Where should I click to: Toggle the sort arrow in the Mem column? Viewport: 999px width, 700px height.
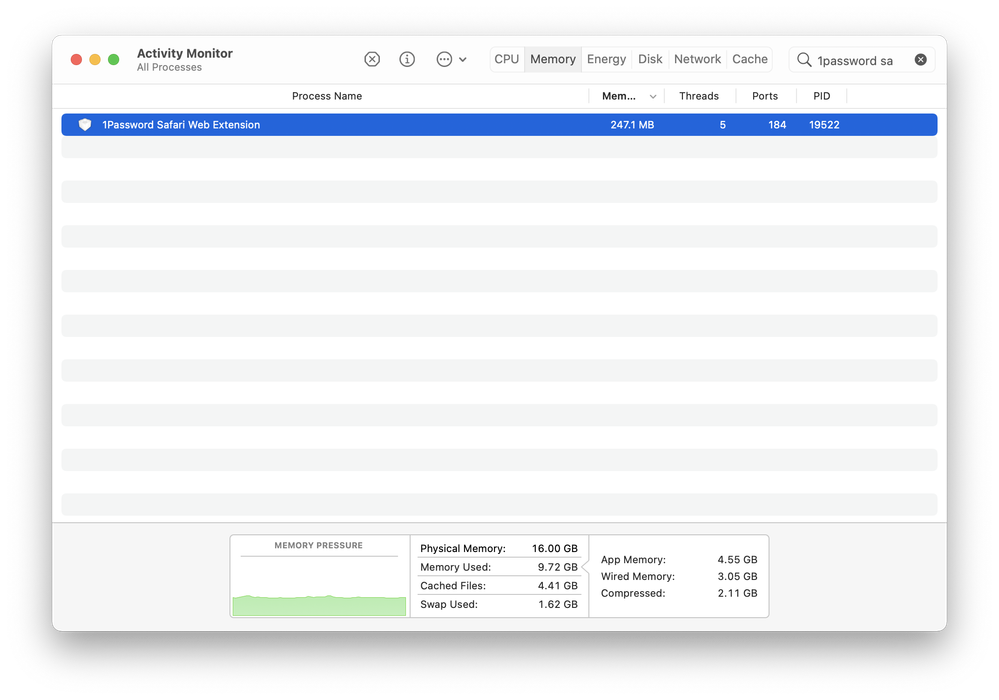tap(653, 97)
